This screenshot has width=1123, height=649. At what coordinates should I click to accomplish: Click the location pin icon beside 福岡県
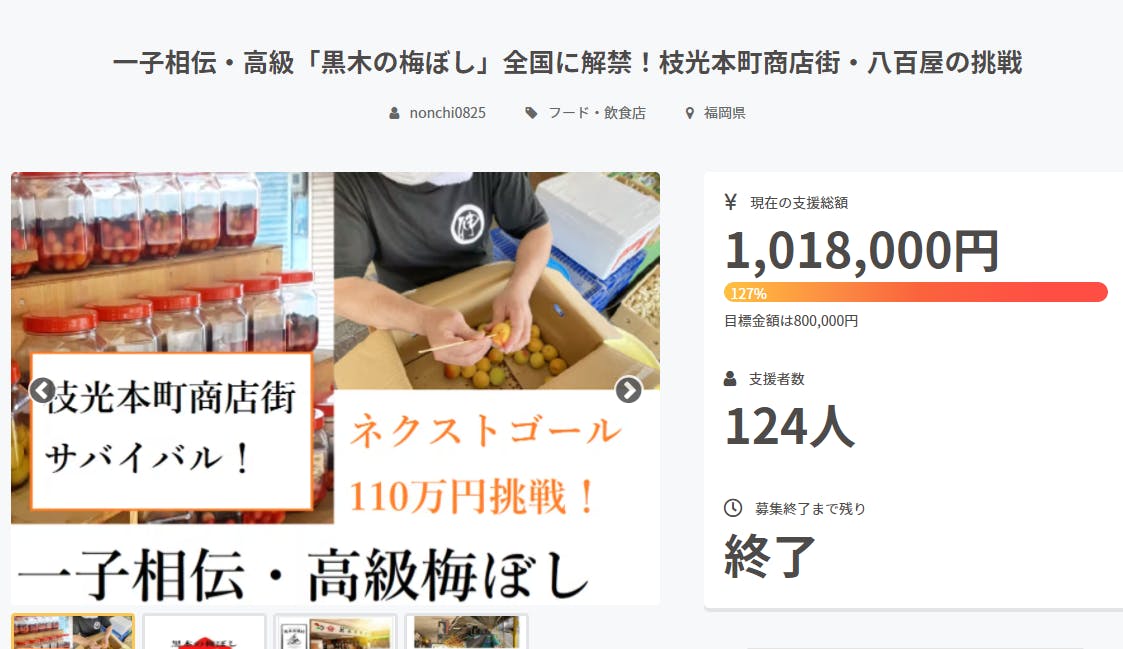click(x=690, y=113)
